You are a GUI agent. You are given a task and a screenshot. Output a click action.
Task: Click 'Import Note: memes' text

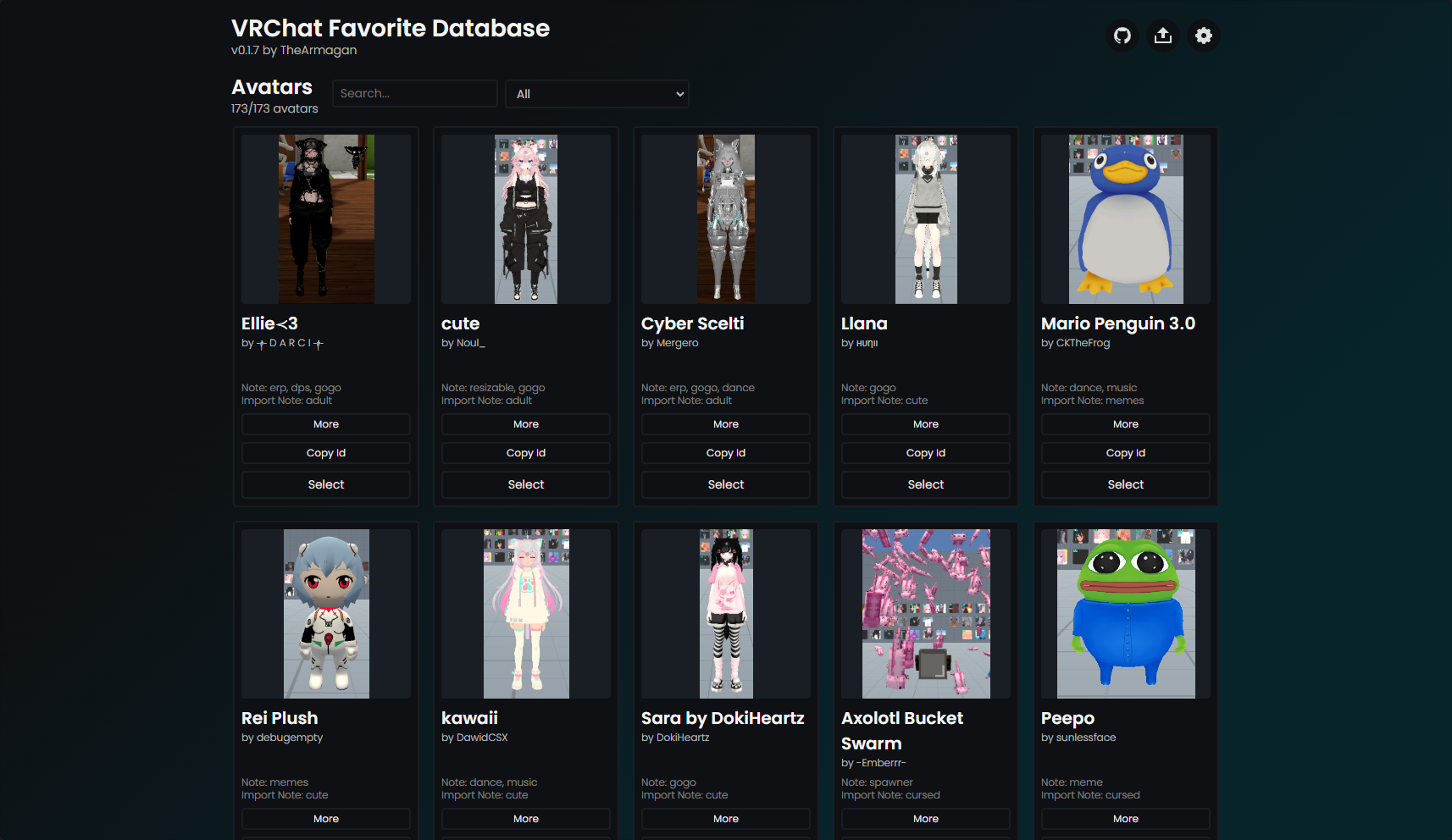1093,401
